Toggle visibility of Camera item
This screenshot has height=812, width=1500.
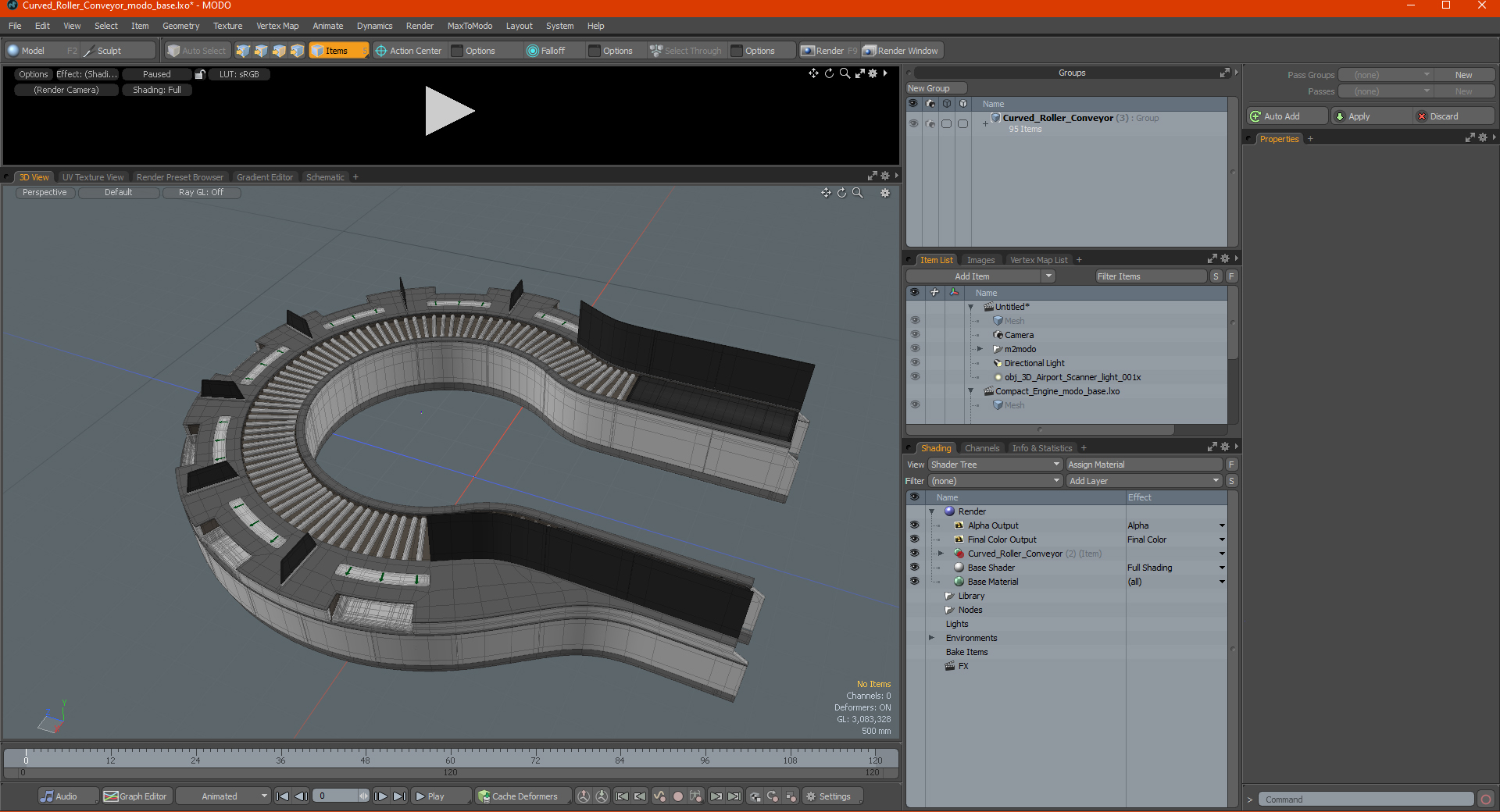914,335
